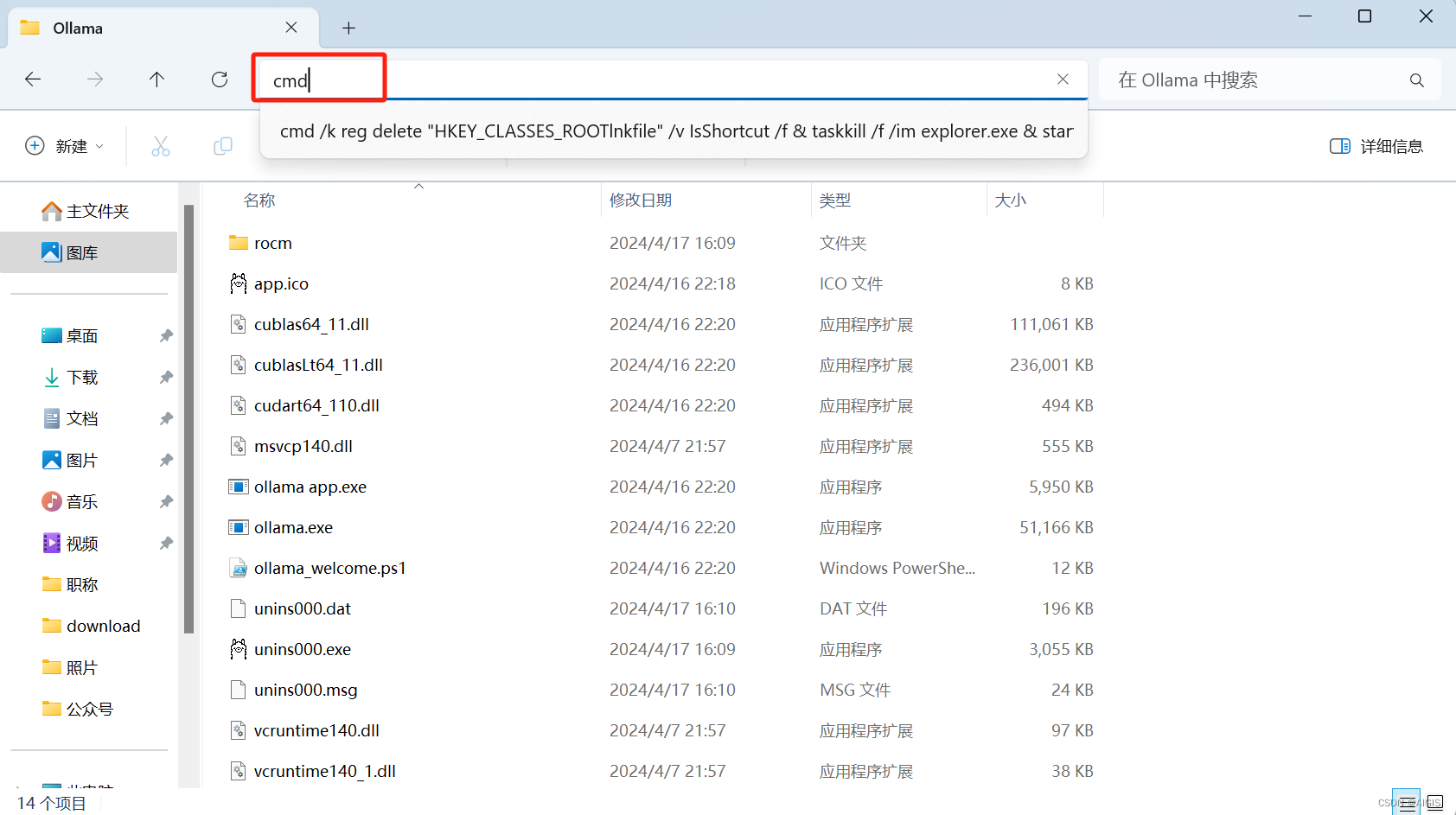The width and height of the screenshot is (1456, 815).
Task: Go back with the left arrow button
Action: click(33, 80)
